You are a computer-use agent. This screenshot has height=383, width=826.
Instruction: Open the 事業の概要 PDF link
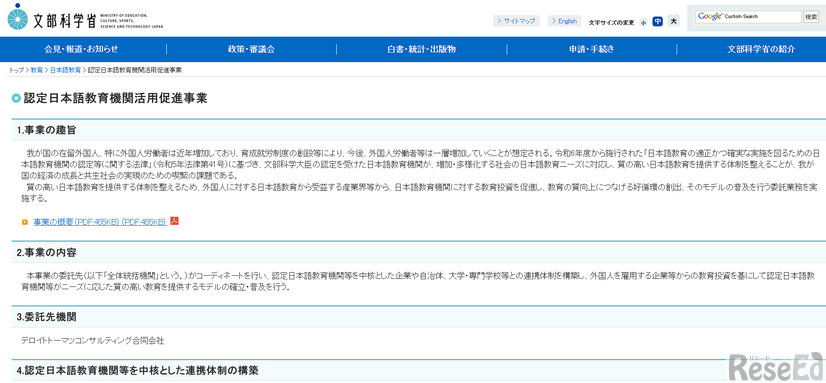pyautogui.click(x=100, y=222)
